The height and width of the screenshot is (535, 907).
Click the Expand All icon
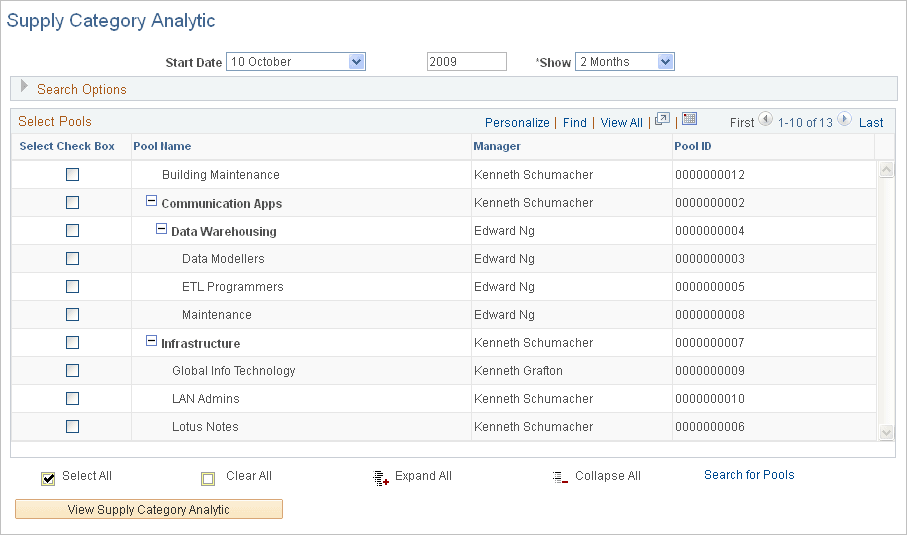[381, 478]
